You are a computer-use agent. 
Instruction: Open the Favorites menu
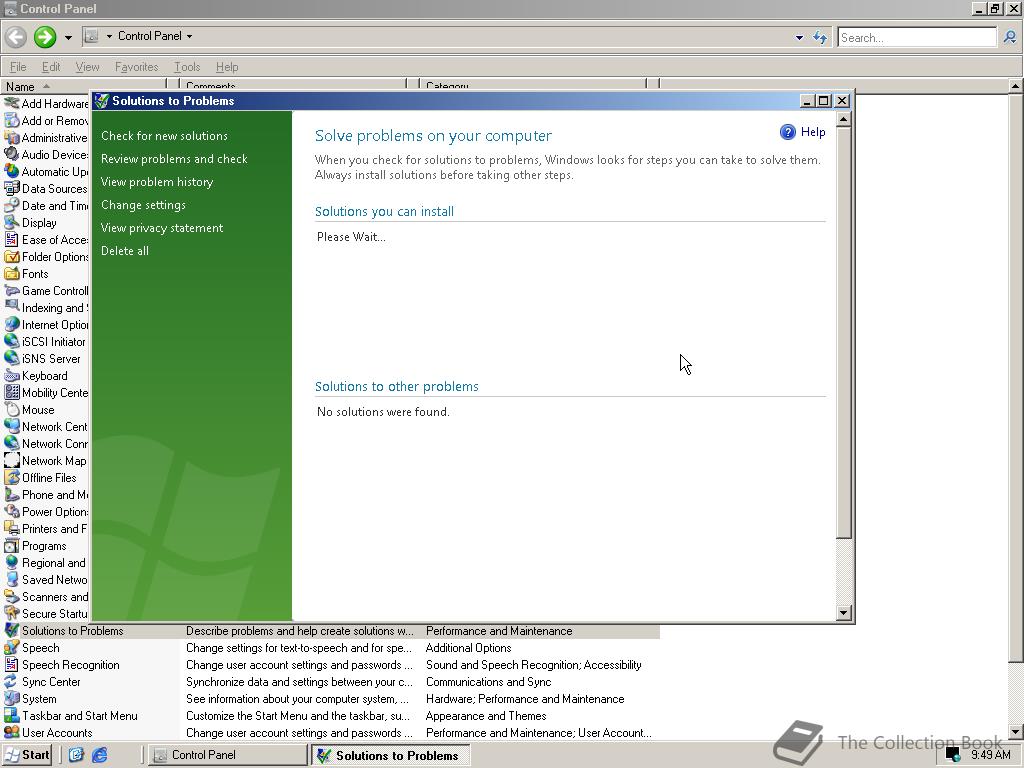point(136,67)
